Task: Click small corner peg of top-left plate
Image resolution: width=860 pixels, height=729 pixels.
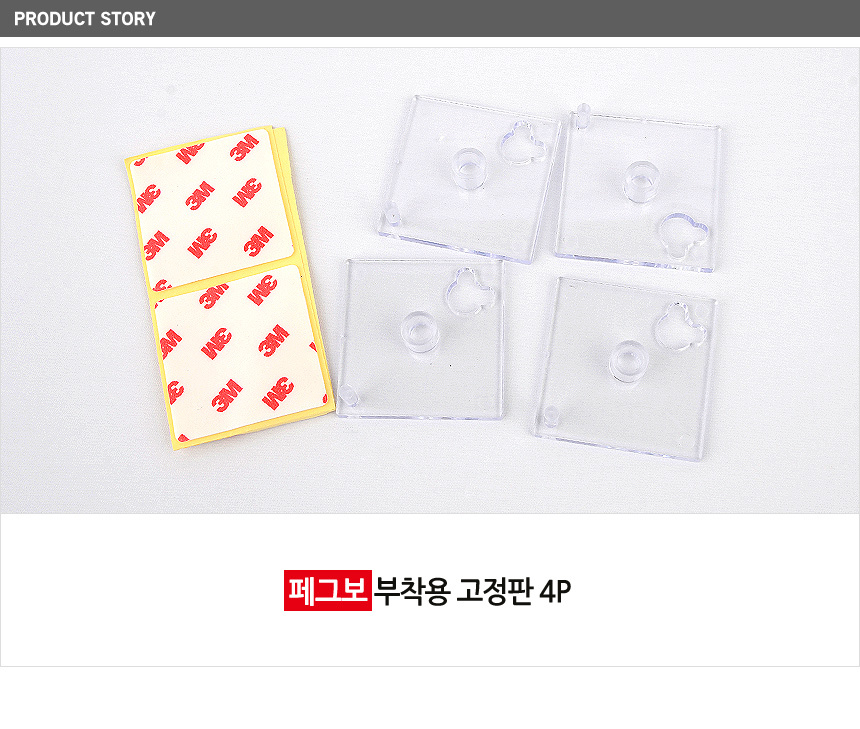Action: 392,213
